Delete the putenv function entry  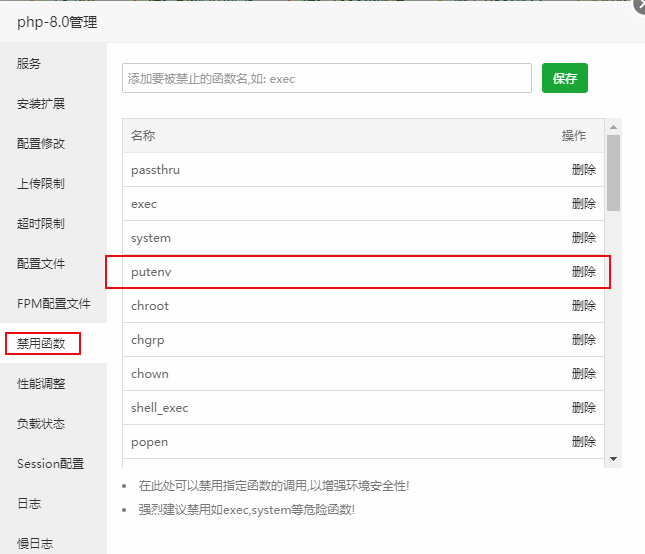[584, 271]
